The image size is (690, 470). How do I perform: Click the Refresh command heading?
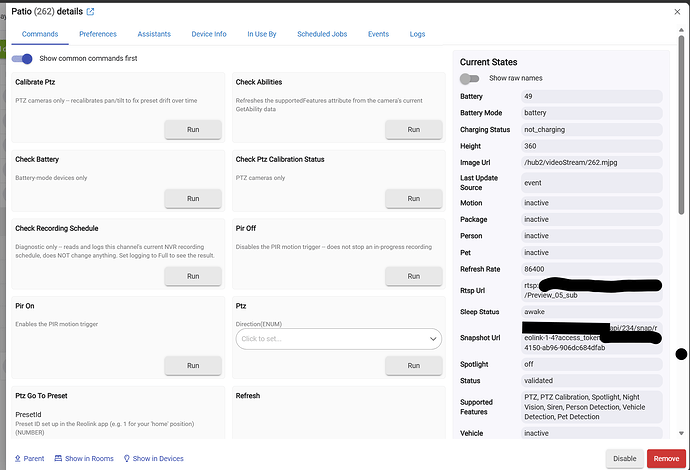248,396
